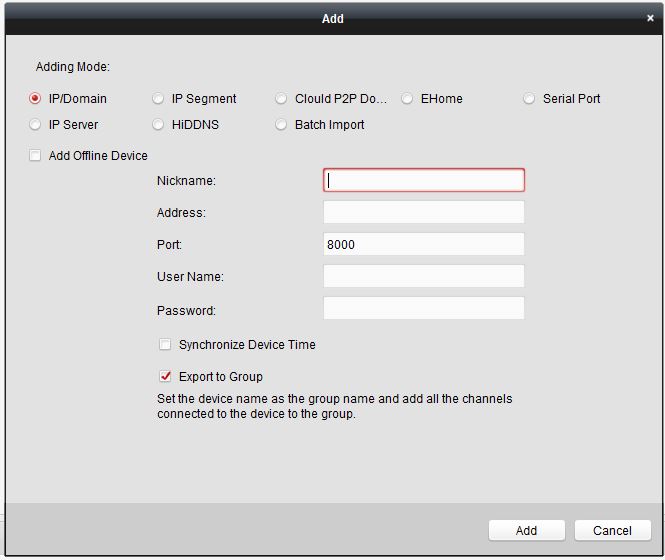Select the Serial Port option

pyautogui.click(x=530, y=99)
